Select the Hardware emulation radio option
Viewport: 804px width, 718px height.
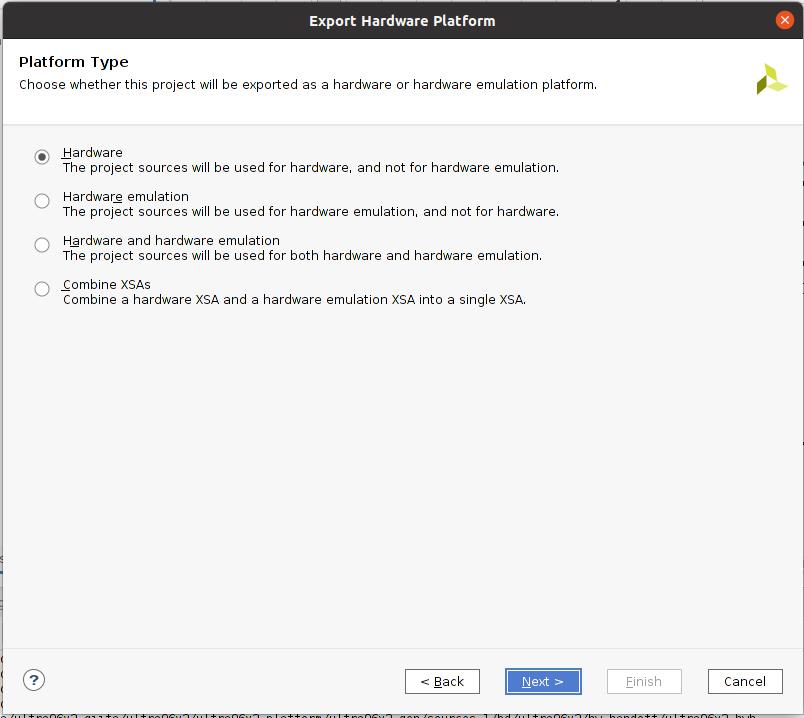tap(42, 201)
